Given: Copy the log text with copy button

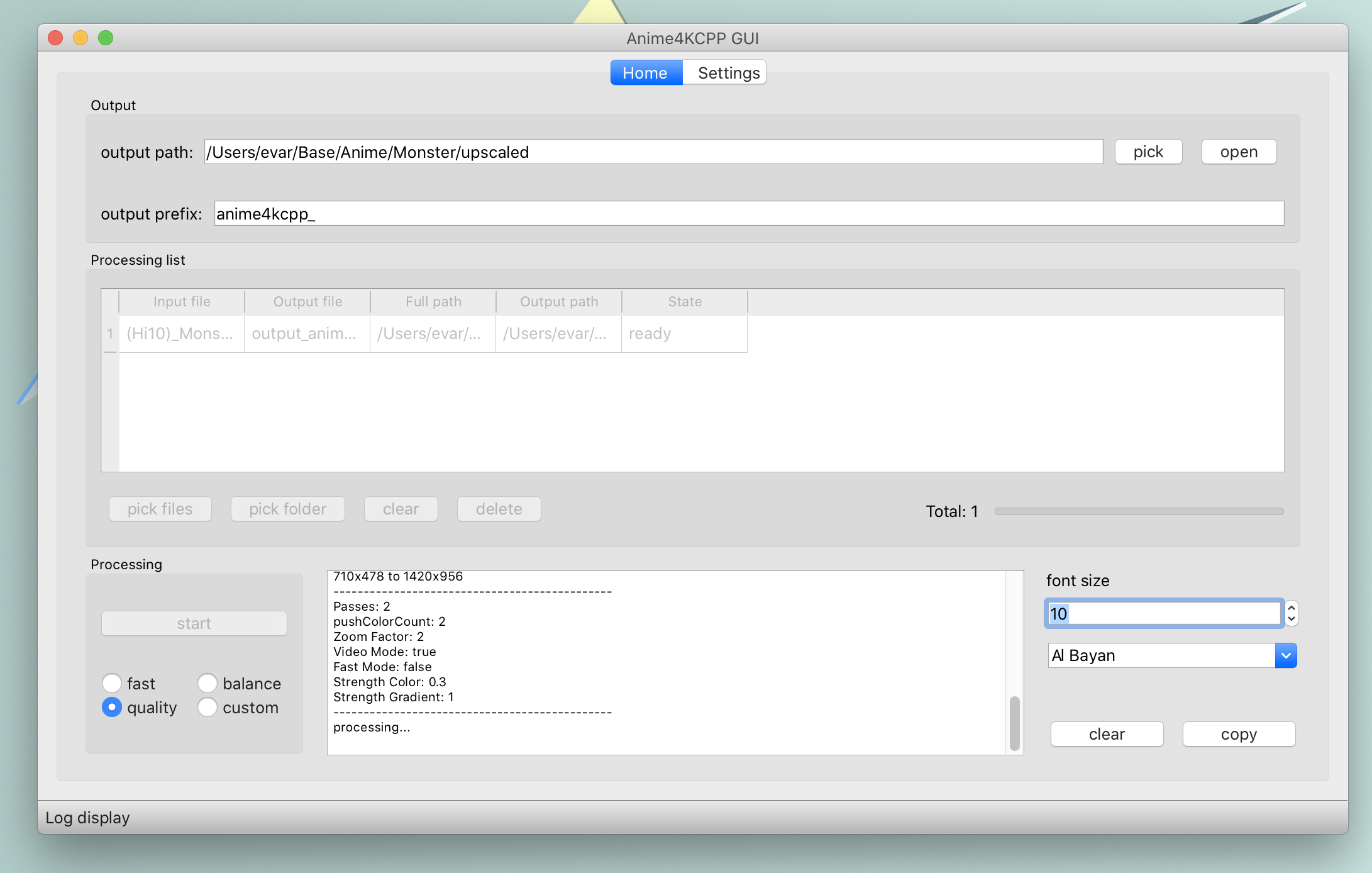Looking at the screenshot, I should [1238, 734].
